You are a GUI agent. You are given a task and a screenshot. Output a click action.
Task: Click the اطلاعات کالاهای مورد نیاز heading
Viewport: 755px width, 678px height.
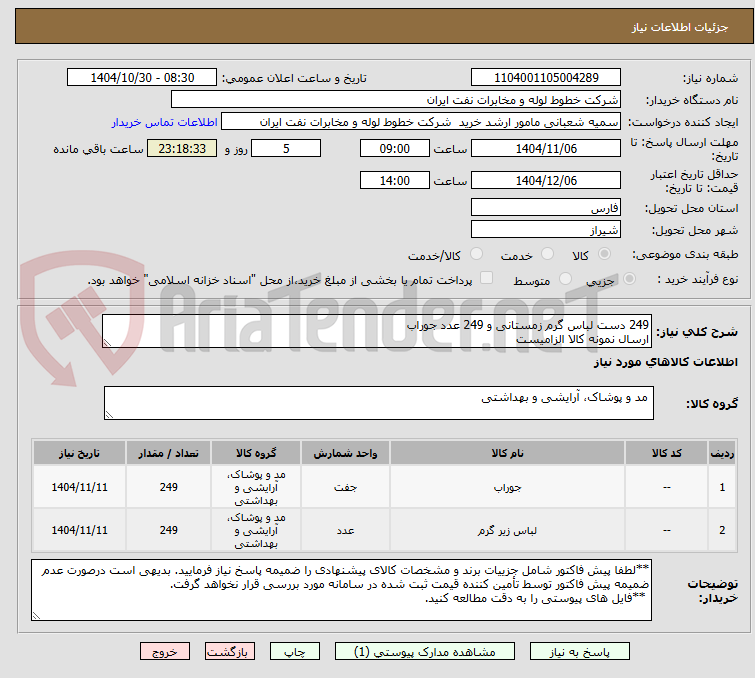665,362
